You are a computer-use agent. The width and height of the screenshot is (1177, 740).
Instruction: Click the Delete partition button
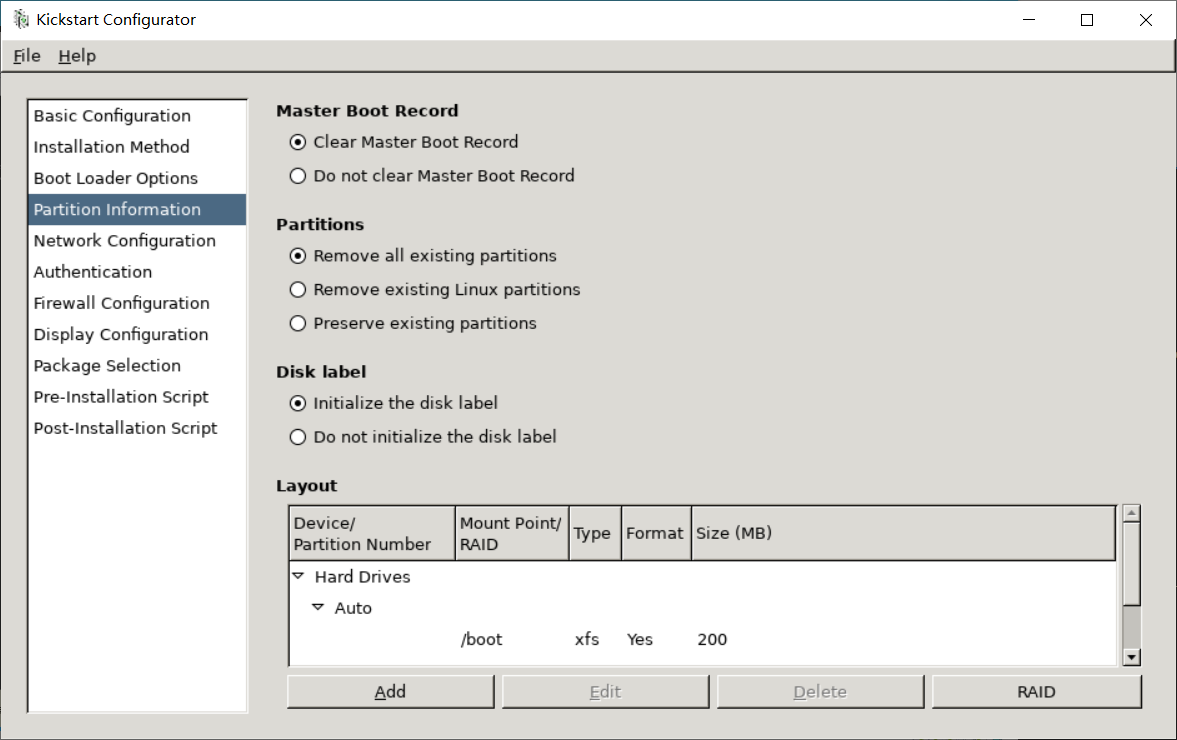(820, 692)
